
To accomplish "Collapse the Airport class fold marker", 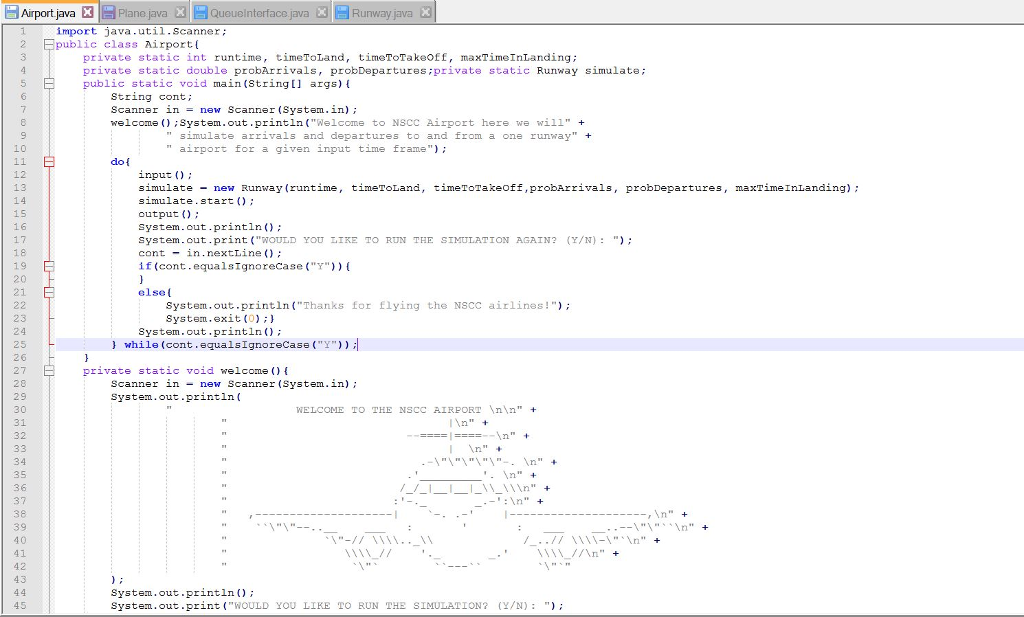I will 48,44.
